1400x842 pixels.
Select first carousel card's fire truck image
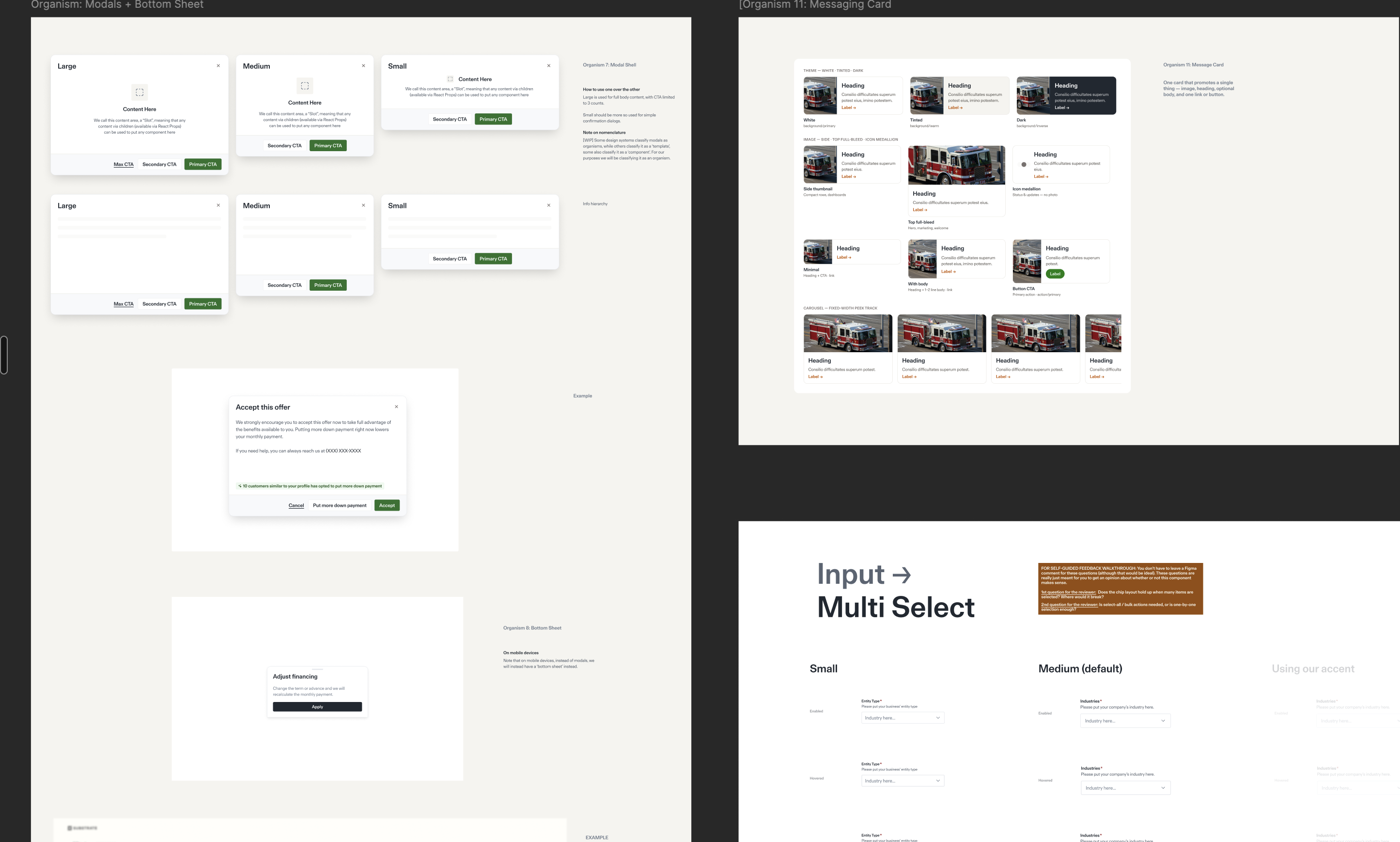pos(848,334)
